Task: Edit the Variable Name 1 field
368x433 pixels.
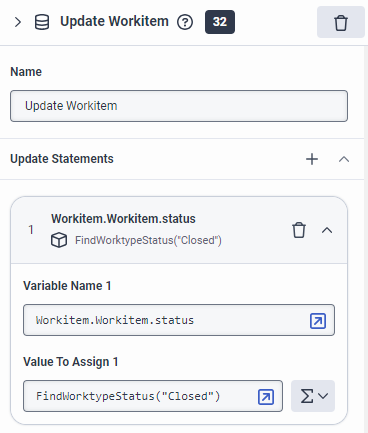Action: (179, 320)
